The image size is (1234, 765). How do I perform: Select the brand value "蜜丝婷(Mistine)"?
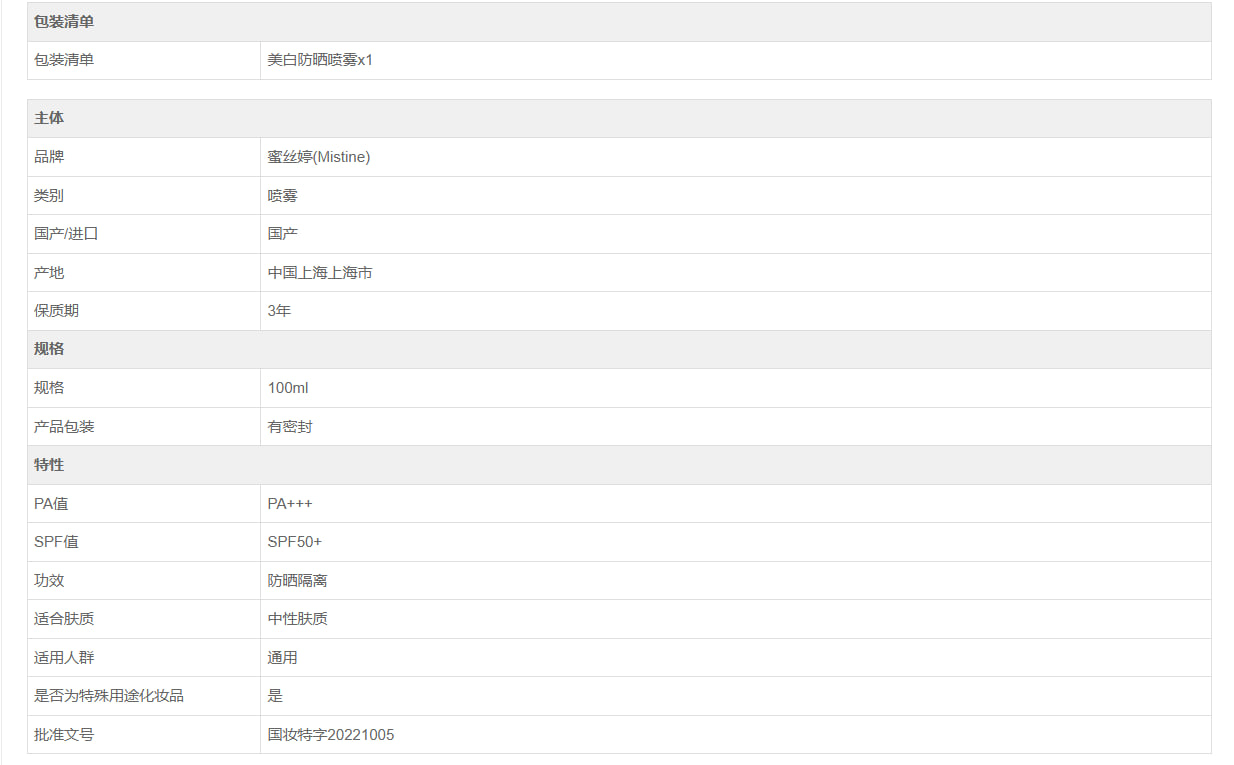tap(319, 157)
